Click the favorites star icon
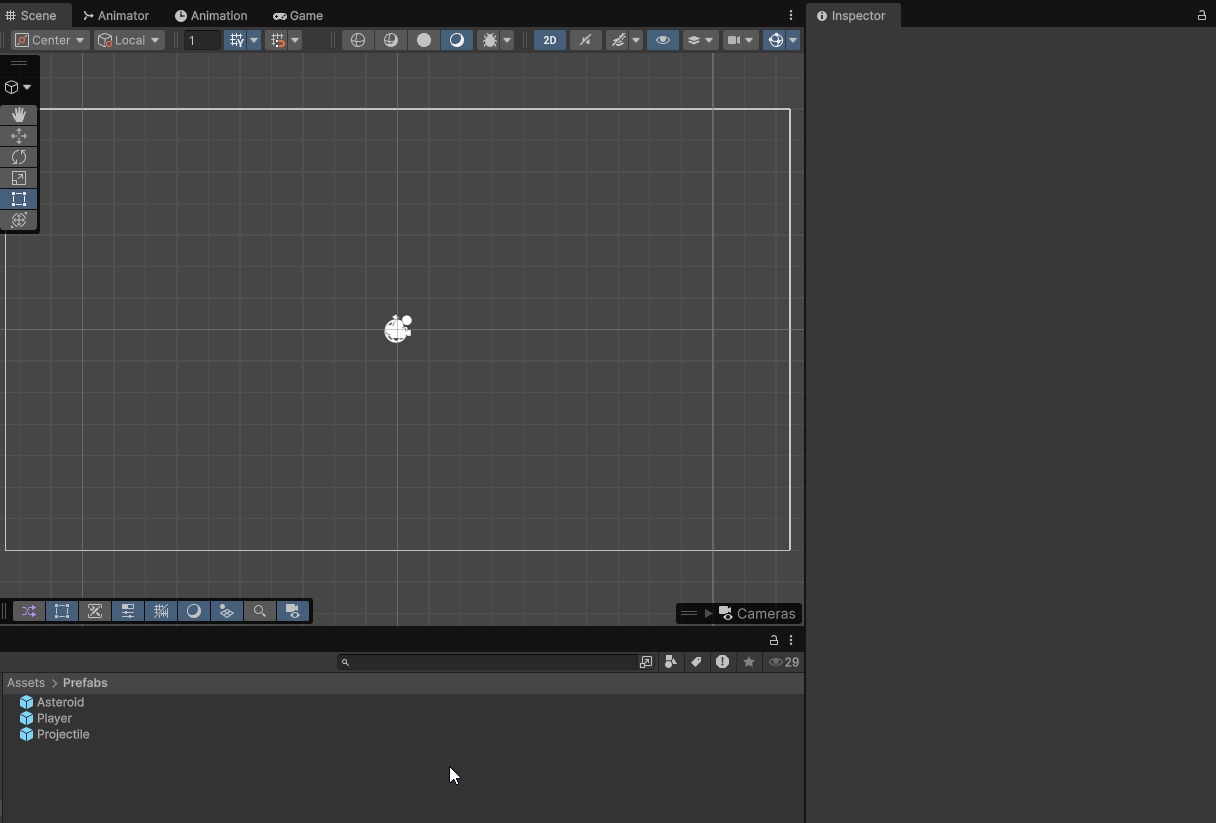 (x=749, y=662)
